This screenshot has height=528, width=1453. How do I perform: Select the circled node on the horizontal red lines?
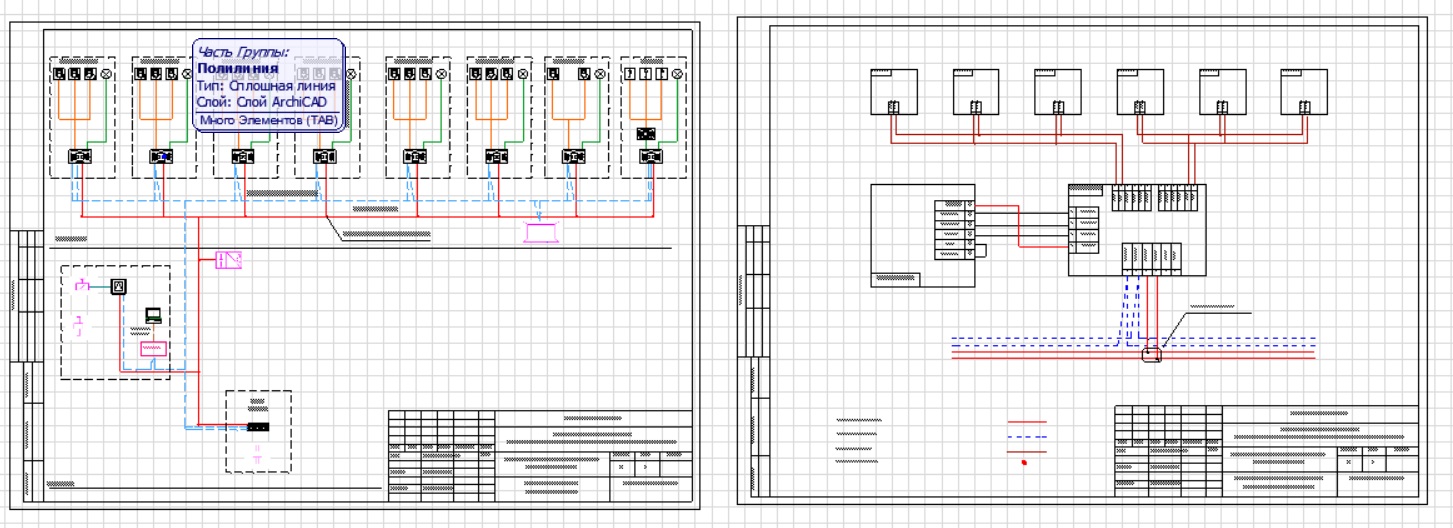pyautogui.click(x=1152, y=354)
